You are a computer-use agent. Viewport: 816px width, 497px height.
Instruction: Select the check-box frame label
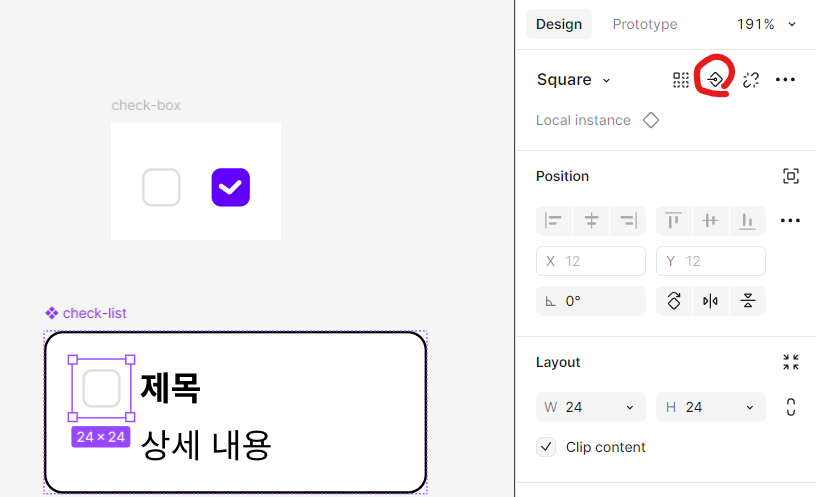coord(146,105)
